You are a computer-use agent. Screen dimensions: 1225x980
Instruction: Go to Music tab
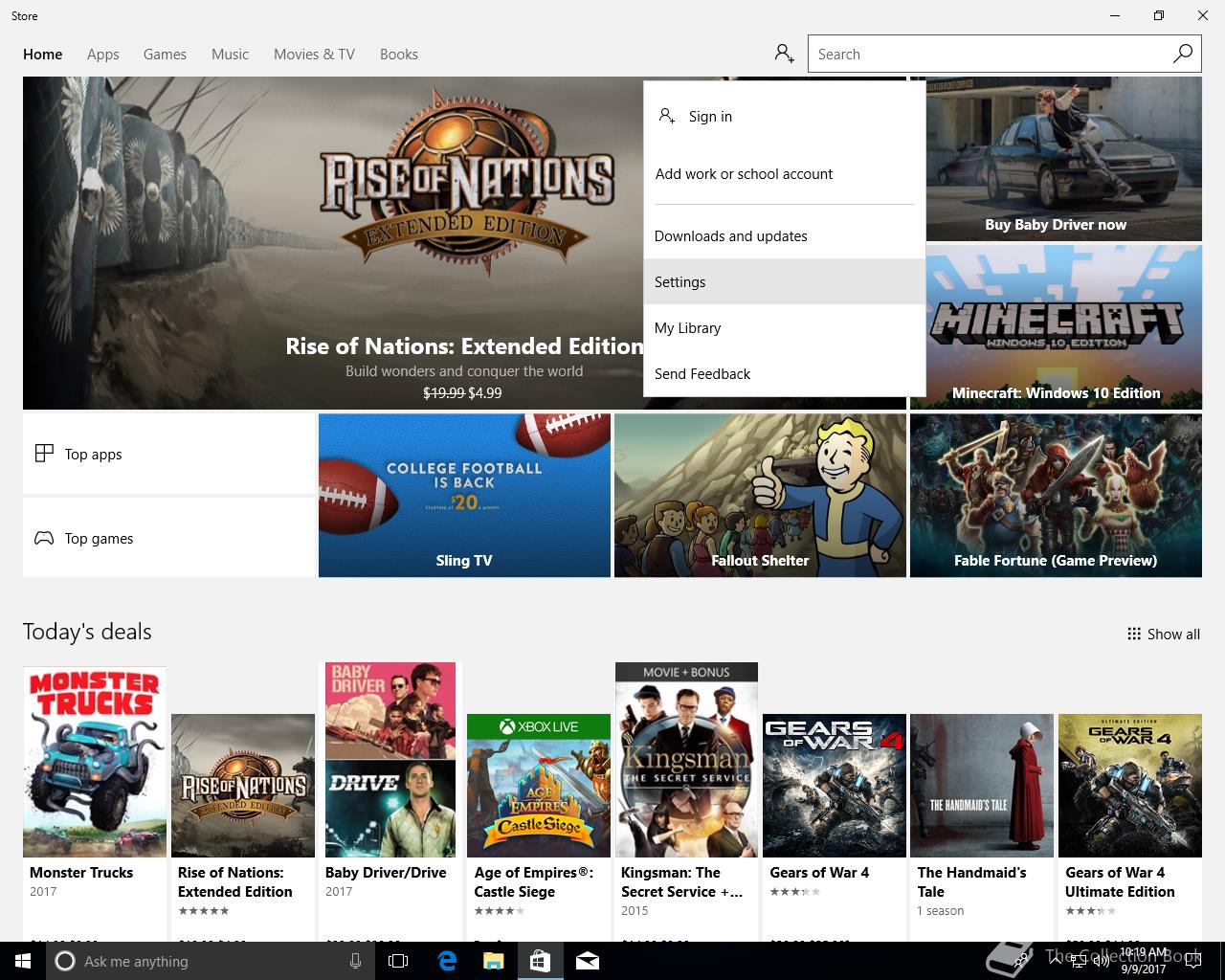230,55
